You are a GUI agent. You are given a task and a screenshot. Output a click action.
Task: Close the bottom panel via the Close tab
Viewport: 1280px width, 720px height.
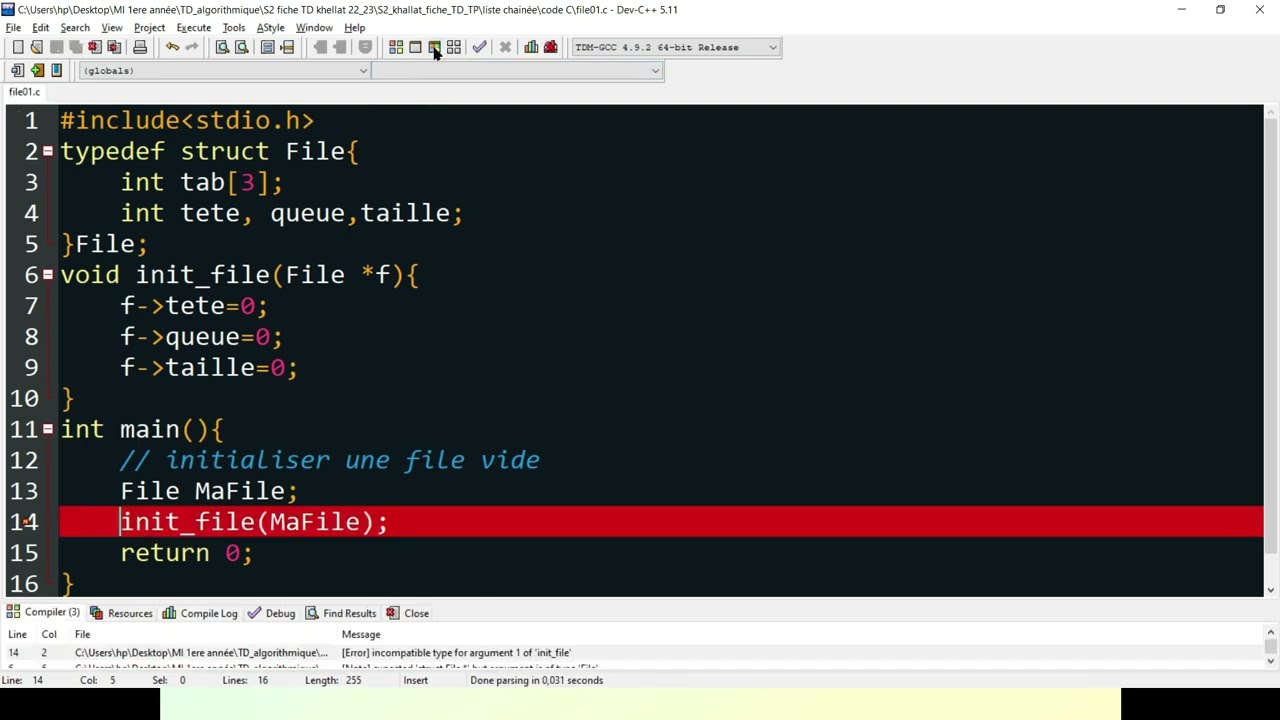(408, 613)
